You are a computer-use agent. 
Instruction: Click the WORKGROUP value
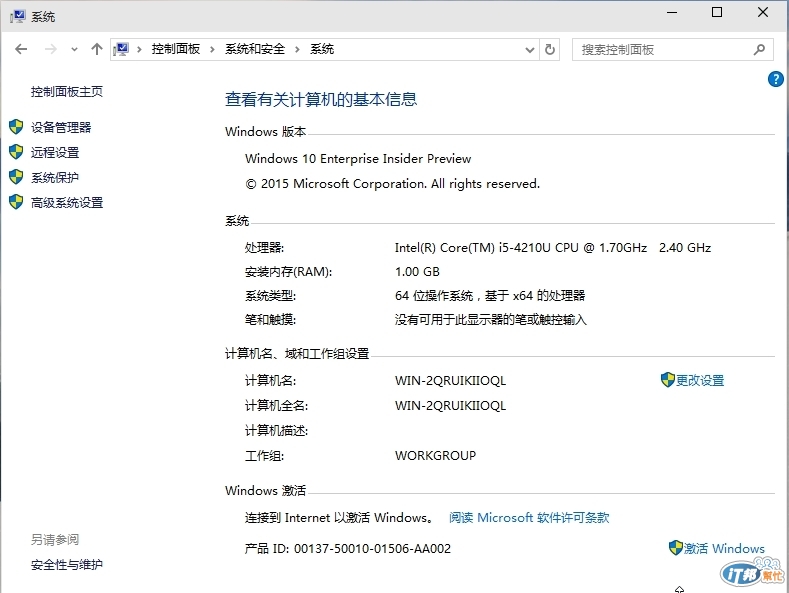pos(435,456)
